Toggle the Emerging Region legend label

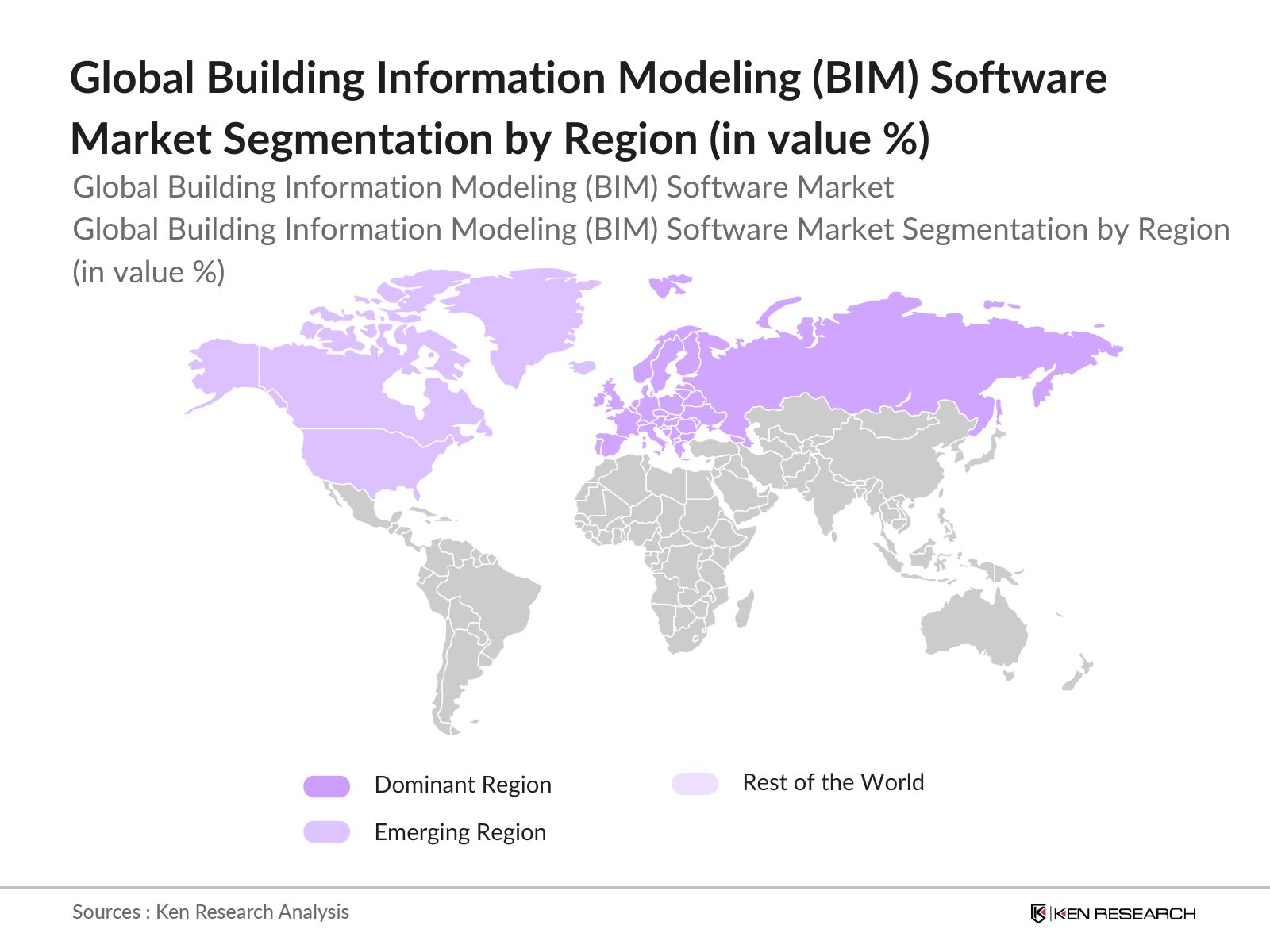[460, 832]
